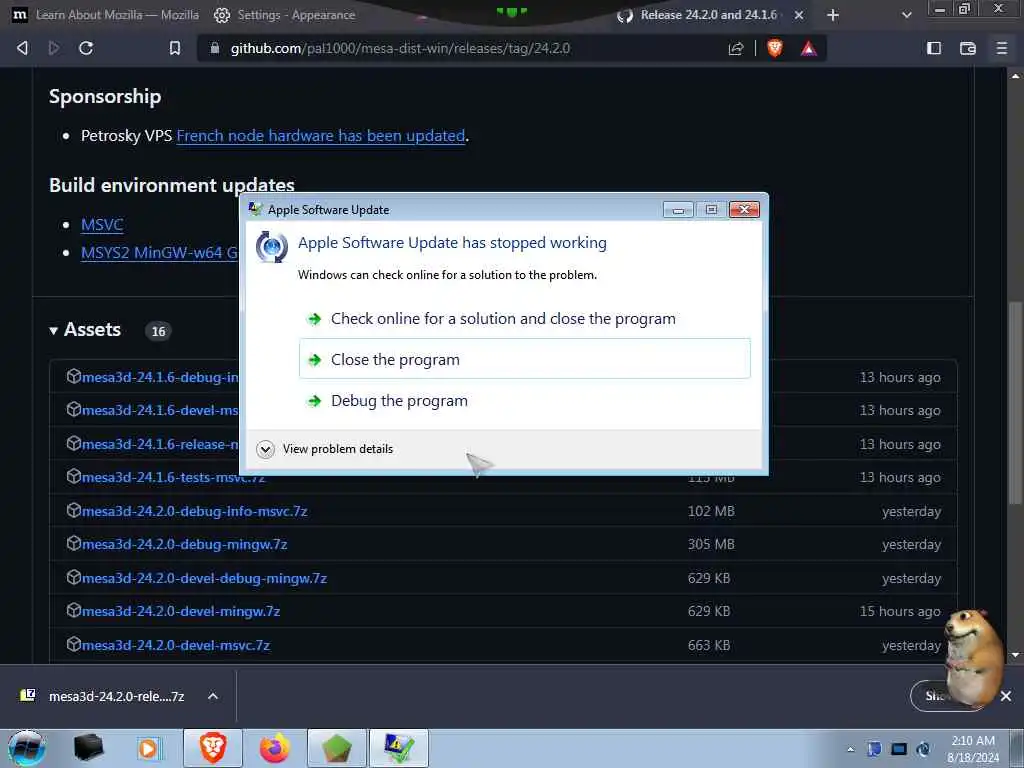
Task: Download mesa3d-24.2.0-devel-debug-mingw.7z
Action: 204,579
